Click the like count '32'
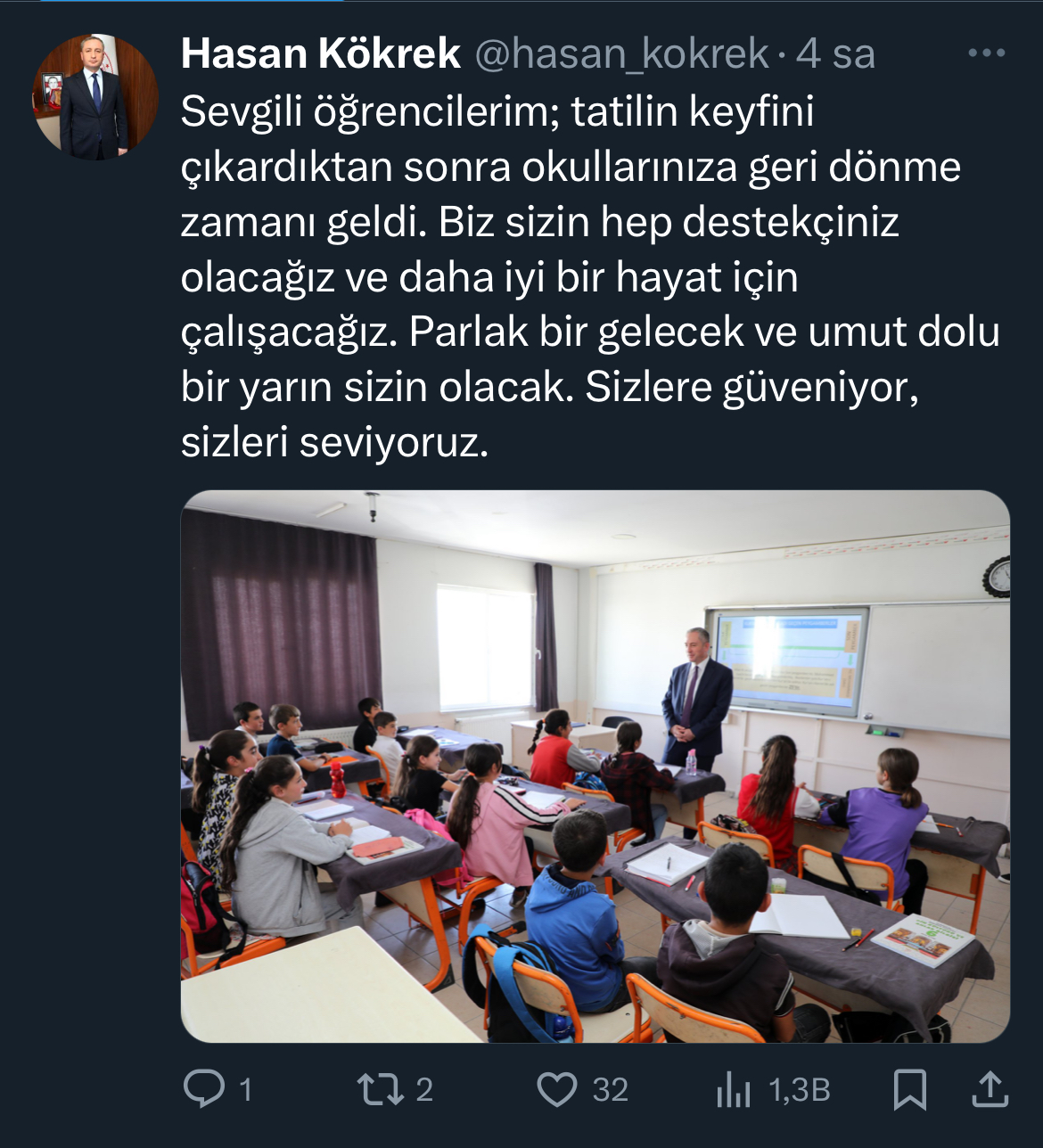 [611, 1090]
